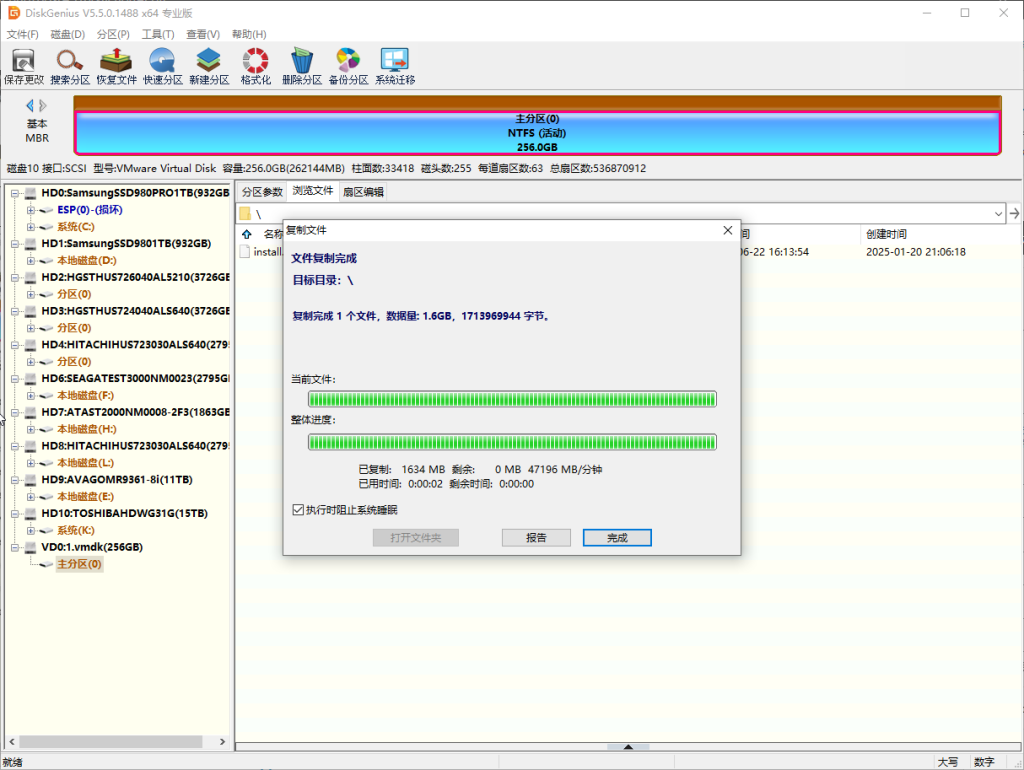Click the 保存更改 save changes icon
The image size is (1024, 770).
[24, 66]
